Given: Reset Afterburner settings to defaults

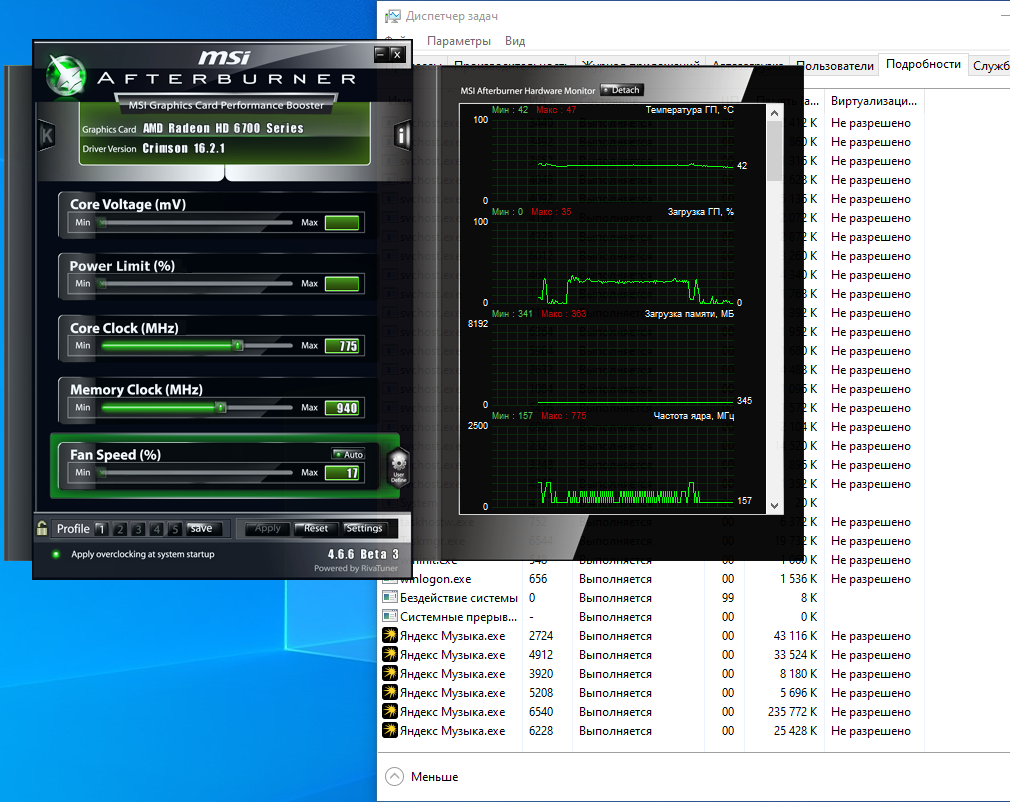Looking at the screenshot, I should tap(316, 528).
